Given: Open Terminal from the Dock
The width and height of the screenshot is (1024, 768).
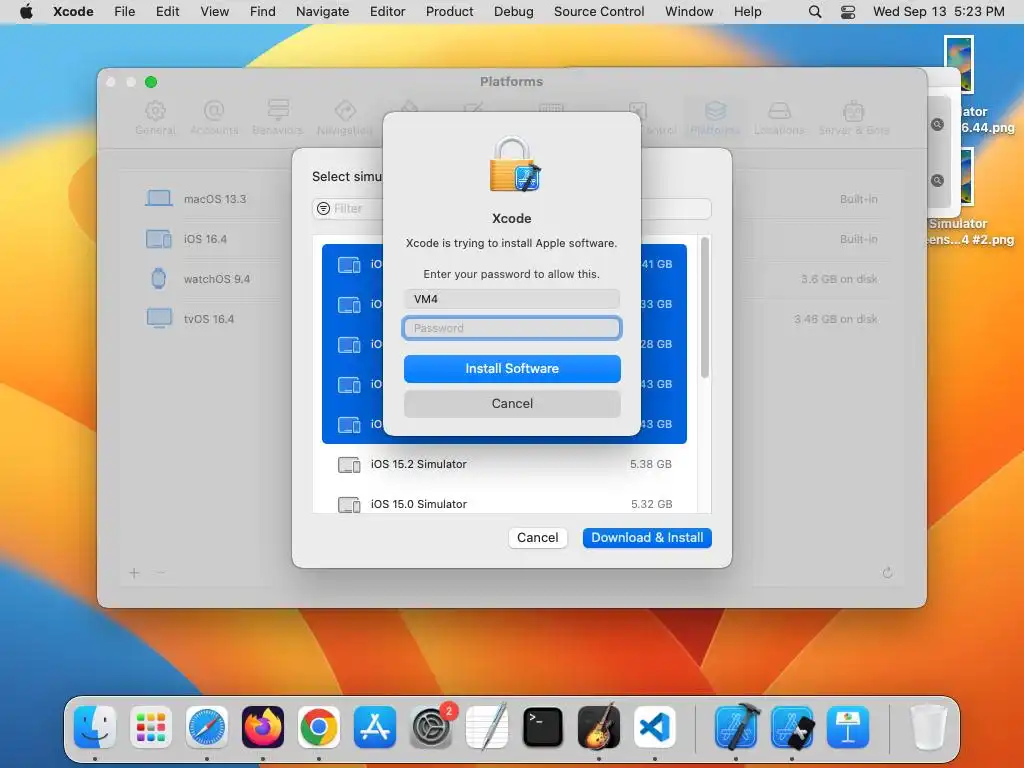Looking at the screenshot, I should 543,727.
